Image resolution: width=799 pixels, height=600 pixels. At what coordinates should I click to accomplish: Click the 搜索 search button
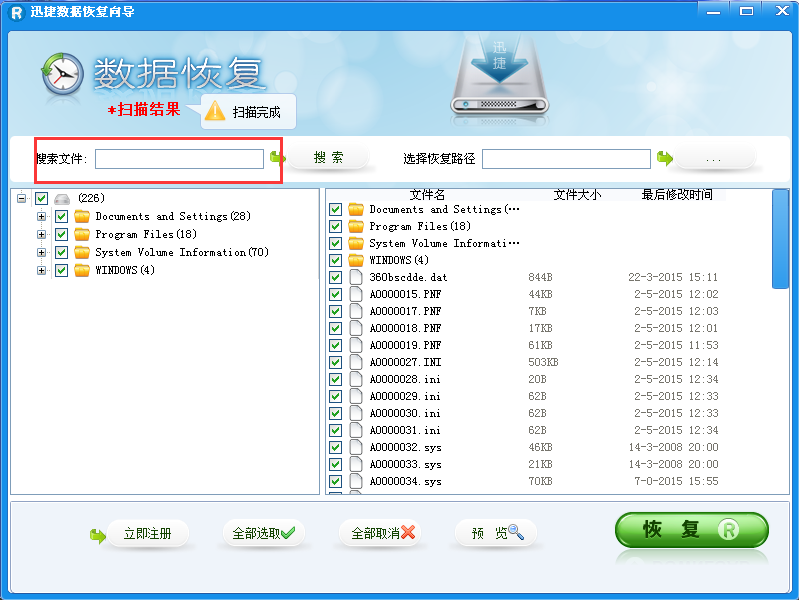coord(329,158)
